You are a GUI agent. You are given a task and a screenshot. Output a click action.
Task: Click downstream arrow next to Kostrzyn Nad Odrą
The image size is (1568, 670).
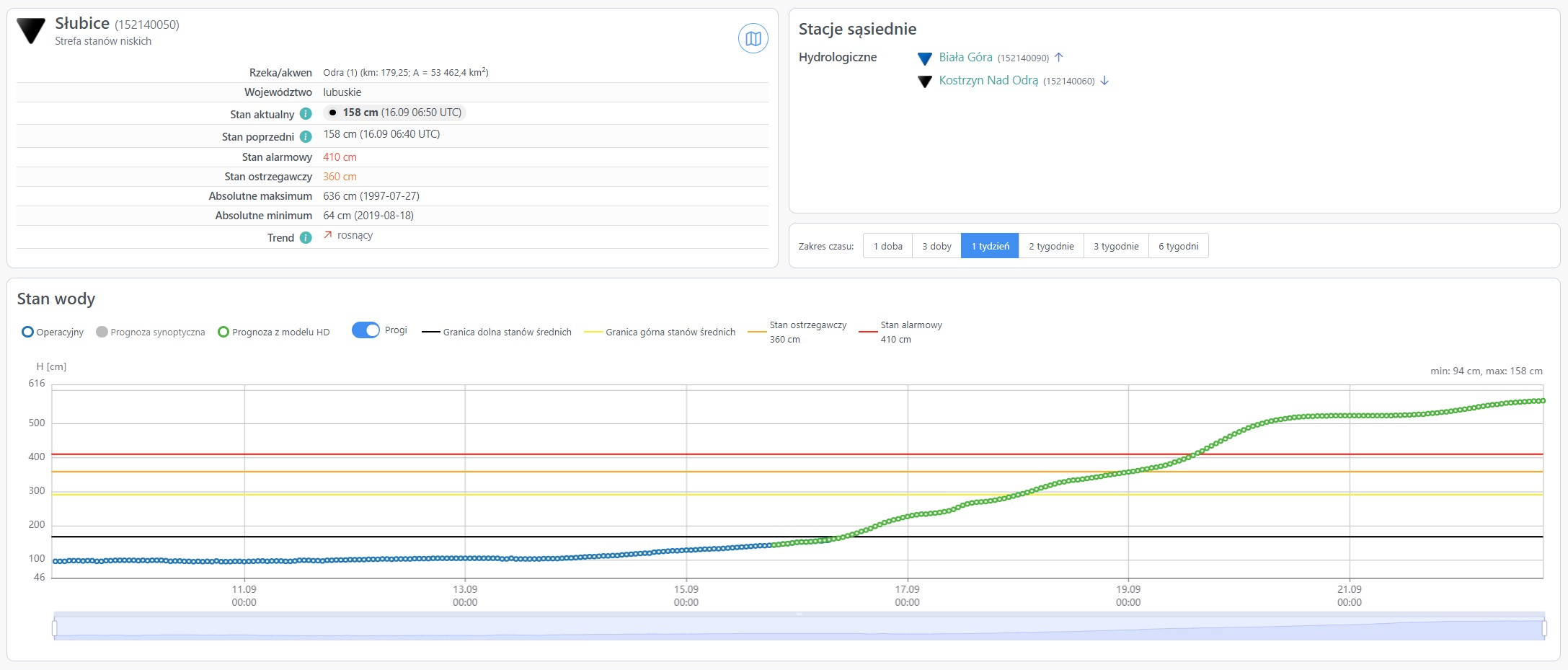1104,81
